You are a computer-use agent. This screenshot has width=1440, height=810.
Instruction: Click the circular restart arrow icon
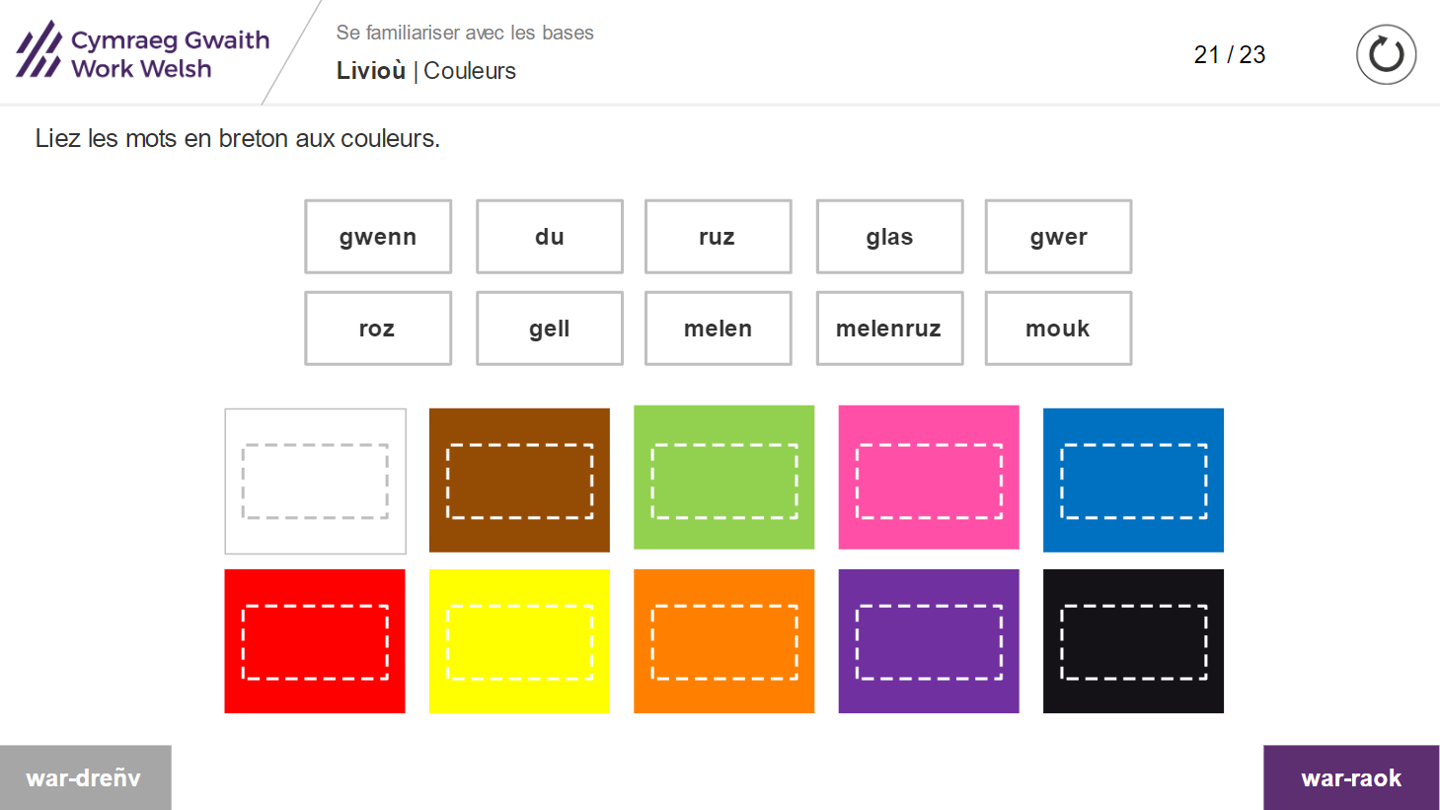(x=1386, y=54)
